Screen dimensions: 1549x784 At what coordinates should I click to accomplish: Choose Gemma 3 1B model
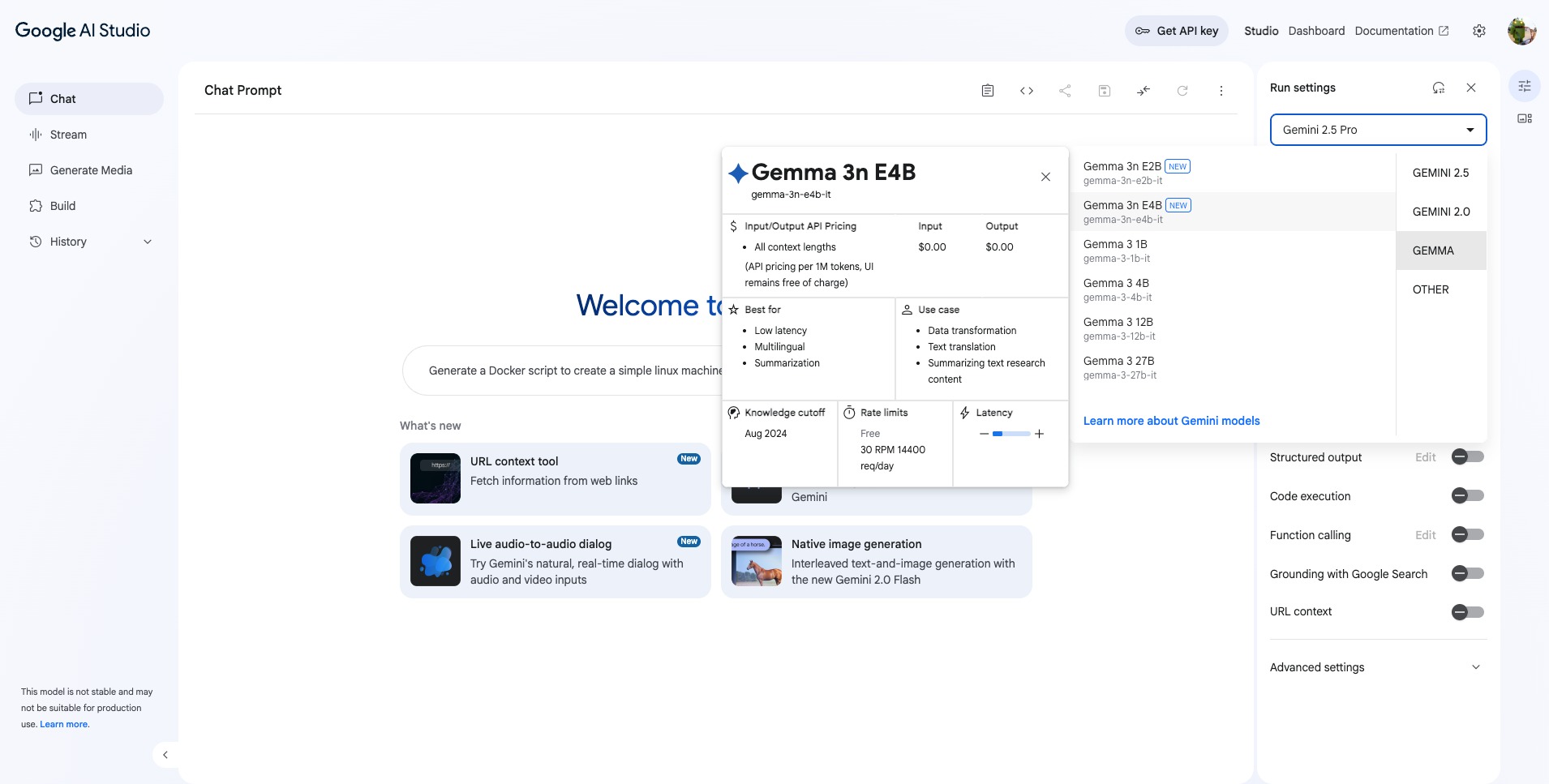point(1234,251)
